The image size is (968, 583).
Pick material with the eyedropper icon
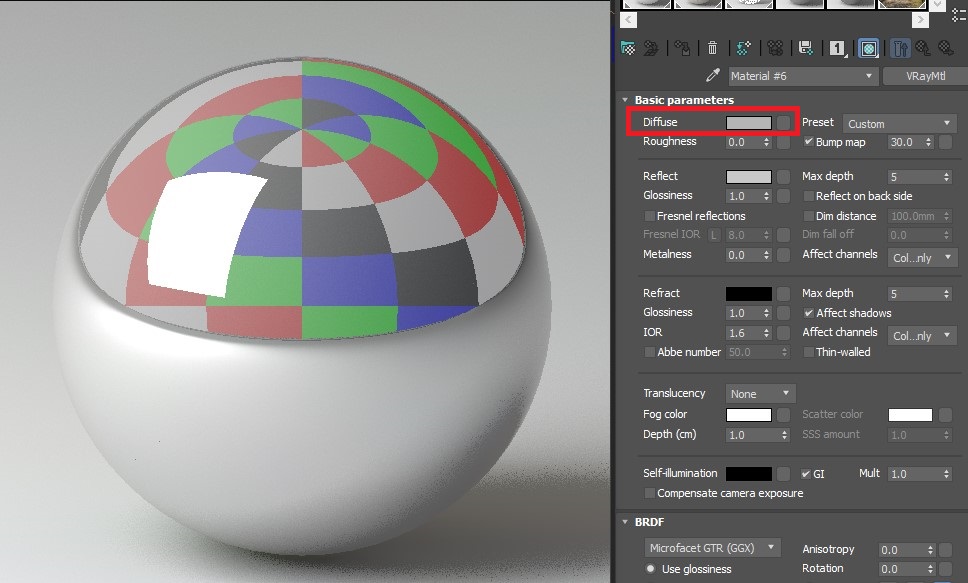pyautogui.click(x=713, y=76)
